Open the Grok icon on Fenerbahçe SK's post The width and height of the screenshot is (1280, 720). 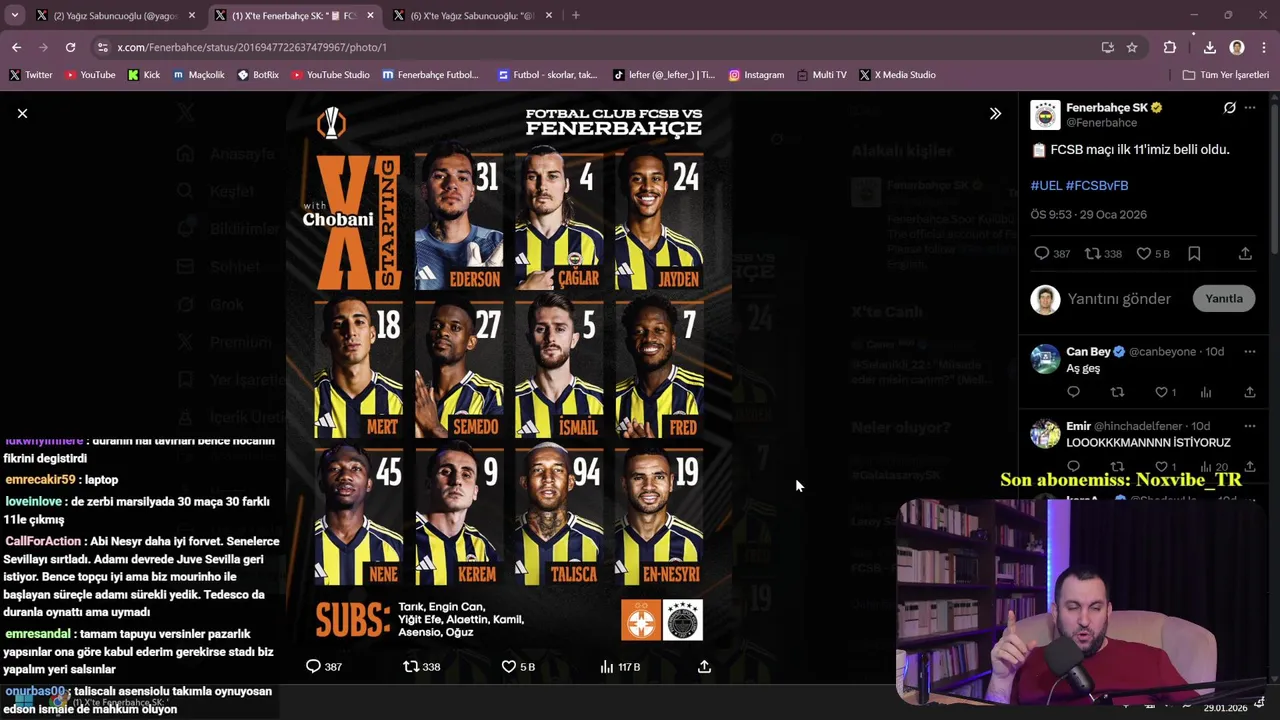[1229, 107]
